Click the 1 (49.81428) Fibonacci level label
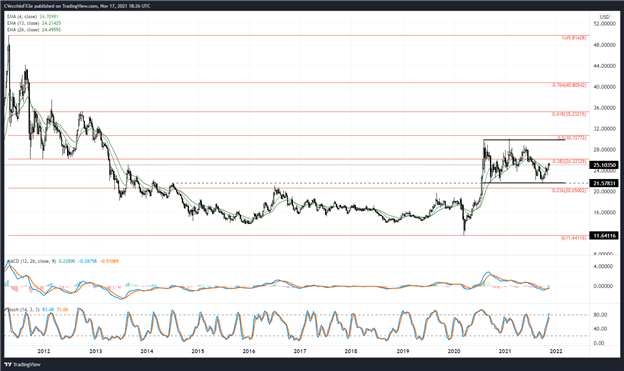This screenshot has width=624, height=371. pyautogui.click(x=573, y=38)
